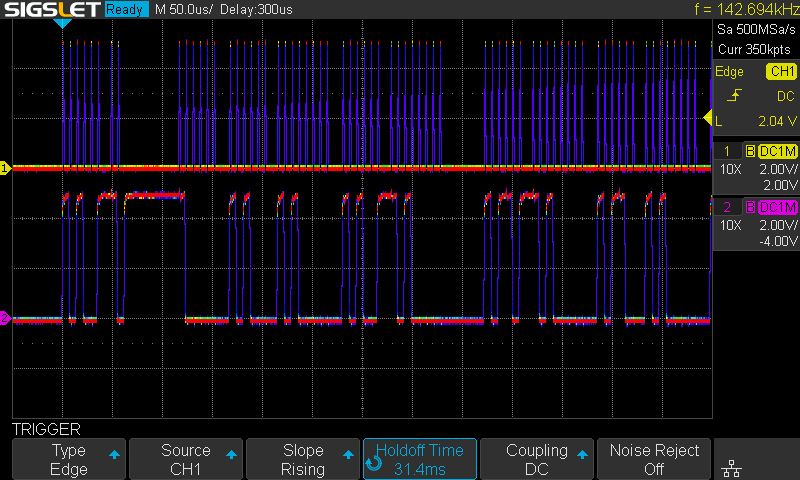Viewport: 800px width, 480px height.
Task: Select the Holdoff Time 31.4ms softkey
Action: click(x=420, y=459)
